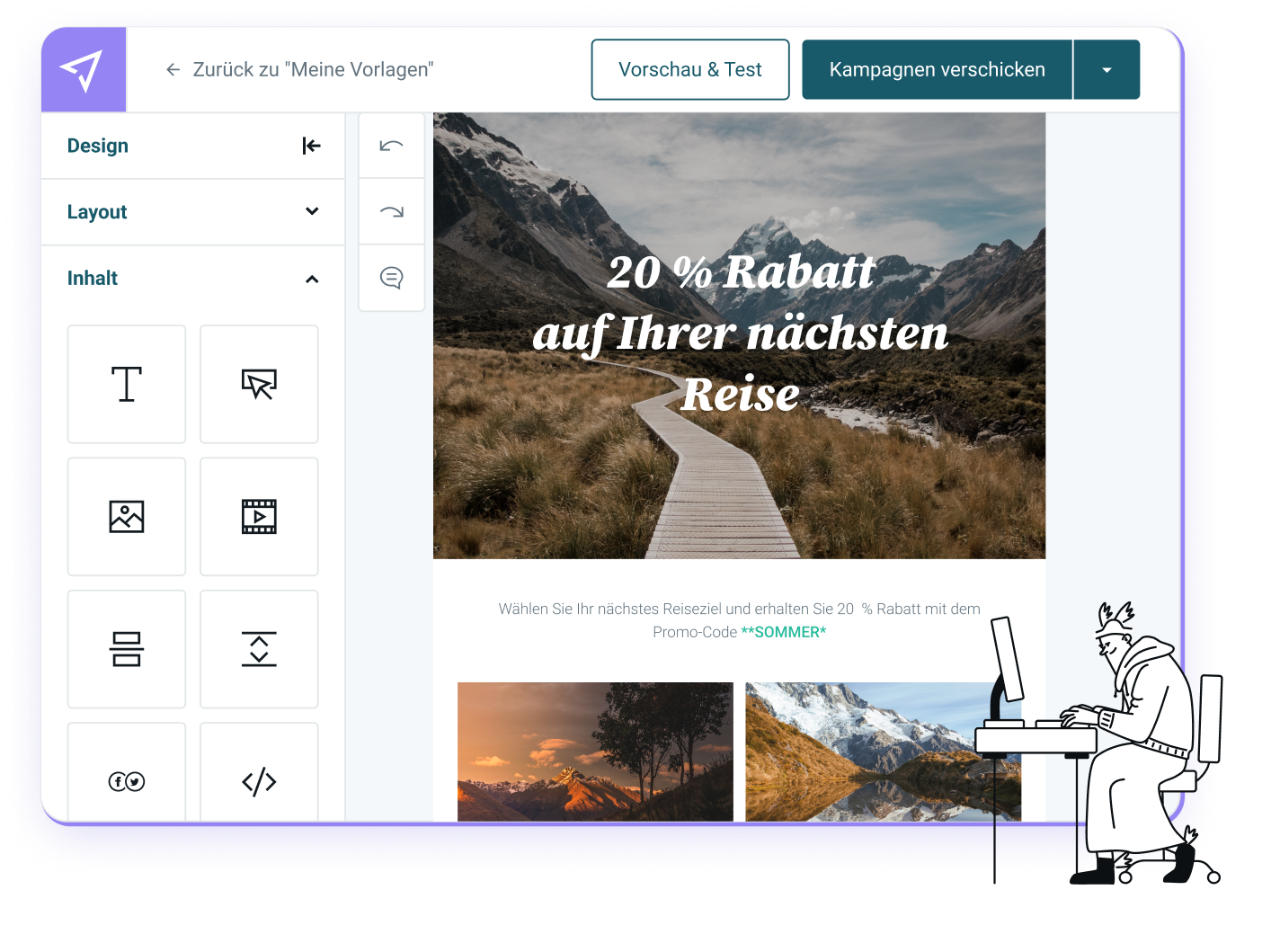Redo the last change
The height and width of the screenshot is (952, 1280).
pos(391,211)
